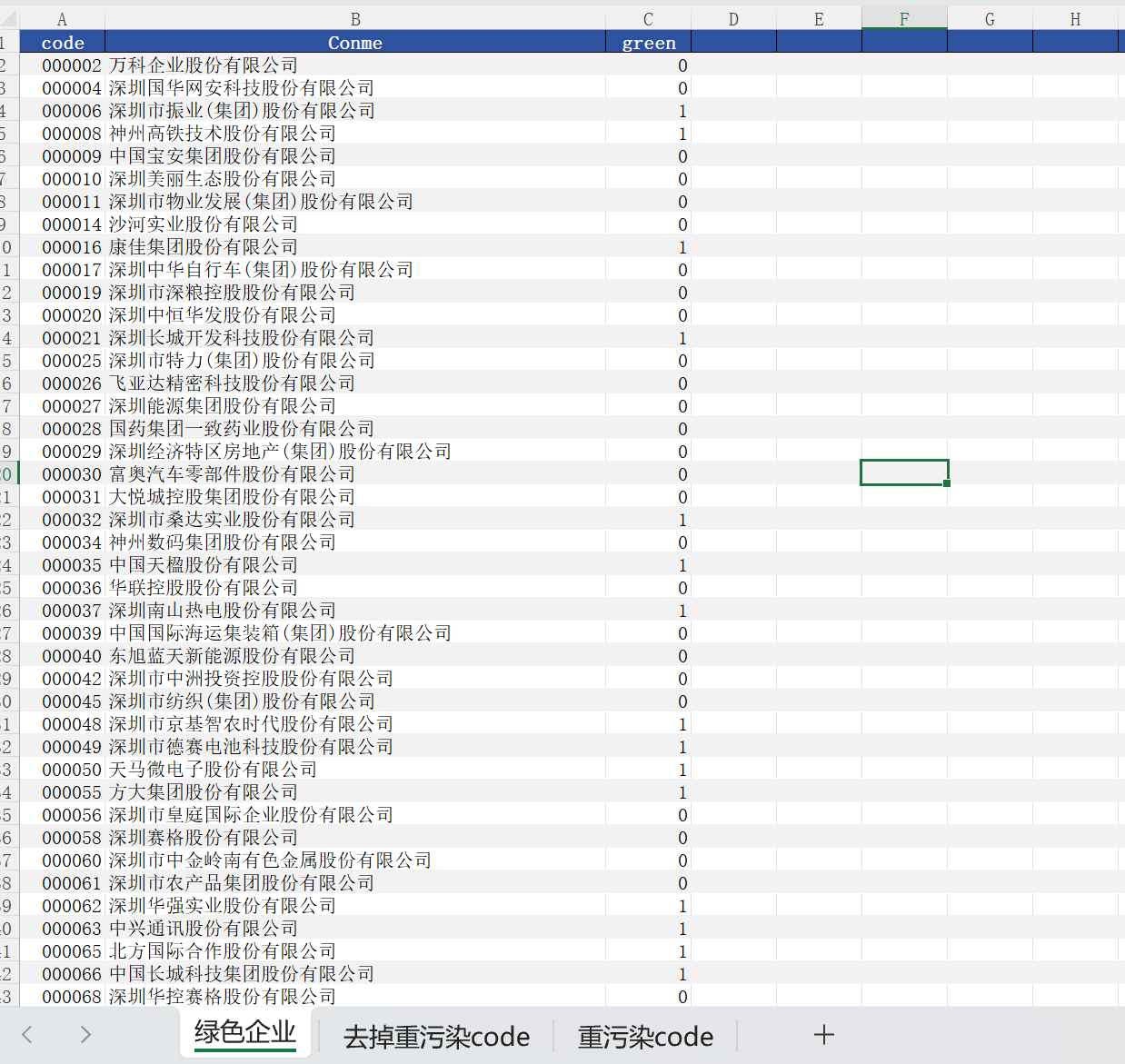Select cell with code 000004
This screenshot has height=1064, width=1125.
pyautogui.click(x=62, y=87)
